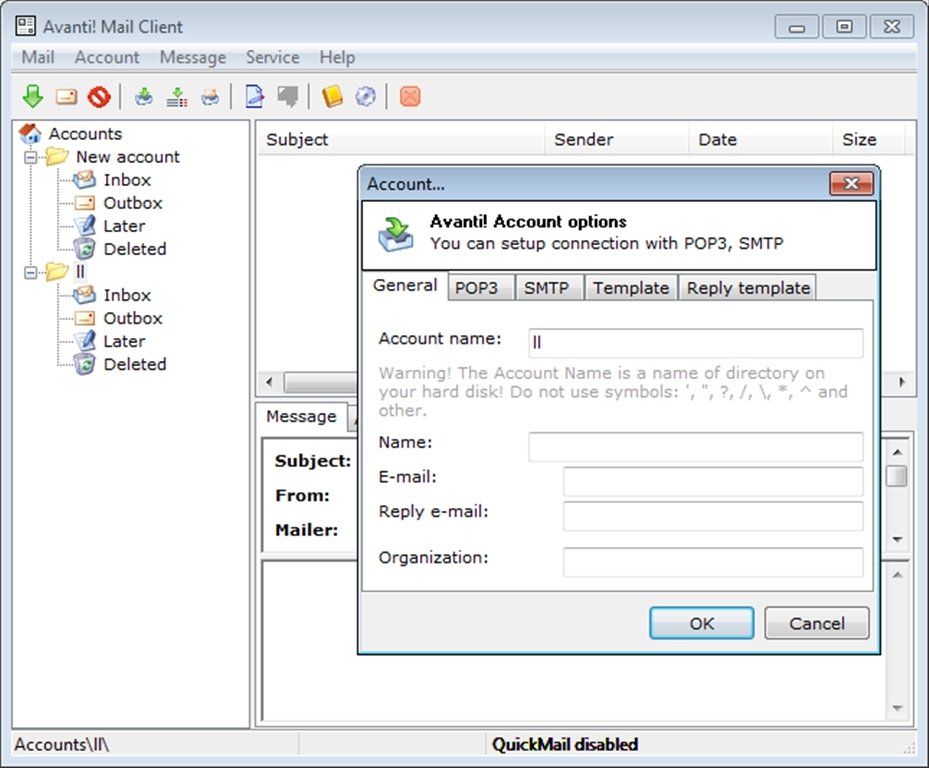Click the send mail envelope toolbar icon
929x768 pixels.
click(x=66, y=97)
